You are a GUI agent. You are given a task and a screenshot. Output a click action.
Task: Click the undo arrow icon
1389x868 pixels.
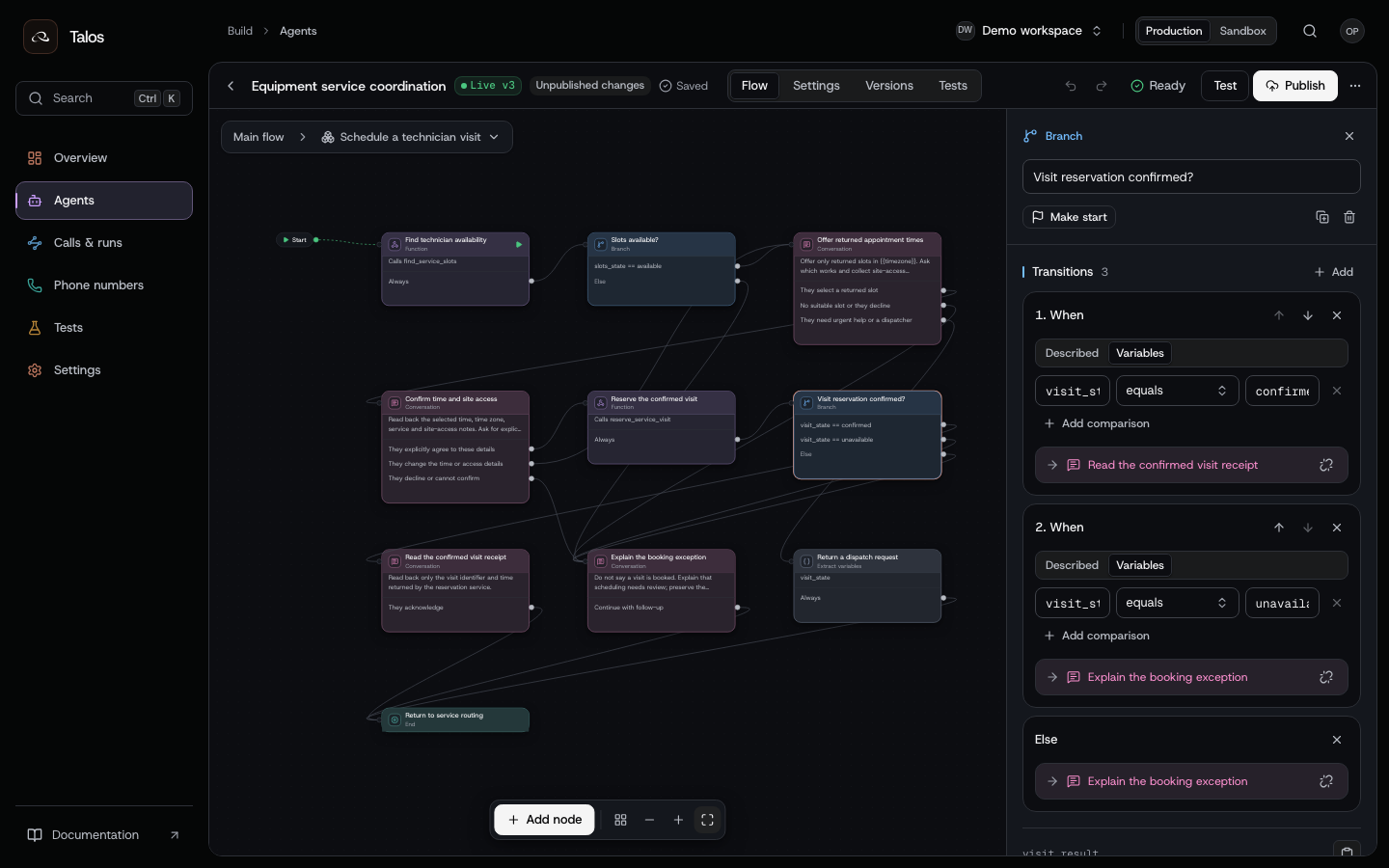1071,86
